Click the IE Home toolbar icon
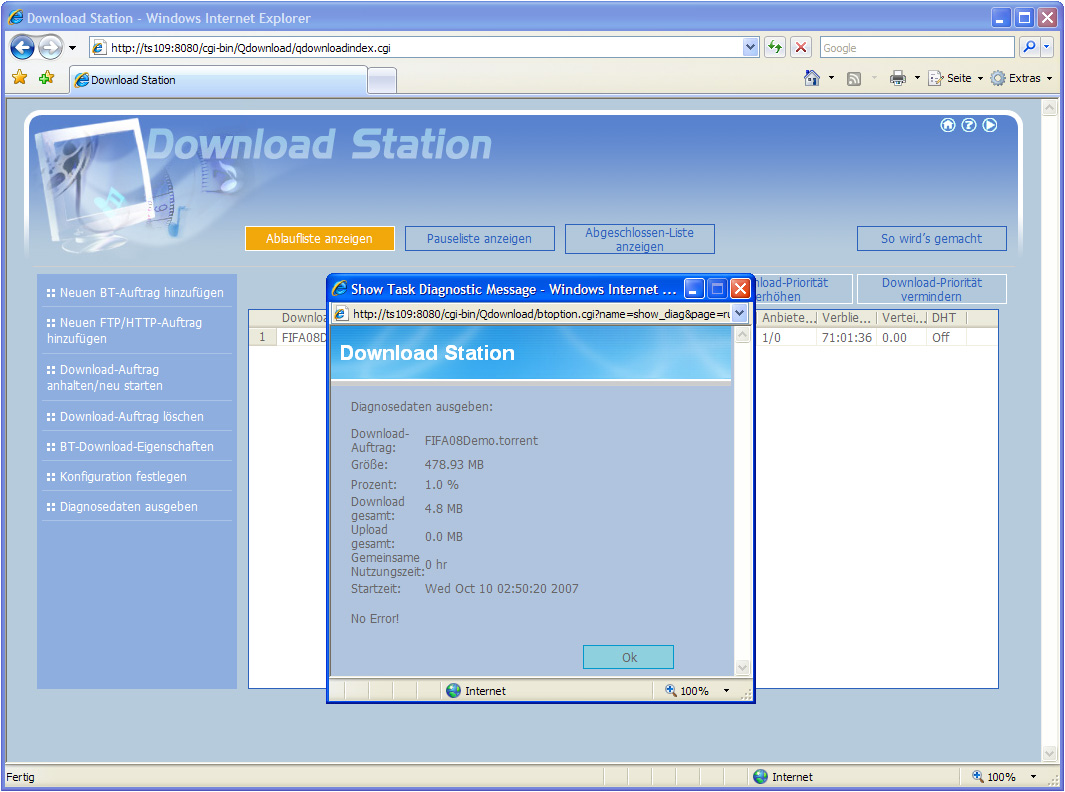1065x792 pixels. tap(812, 78)
